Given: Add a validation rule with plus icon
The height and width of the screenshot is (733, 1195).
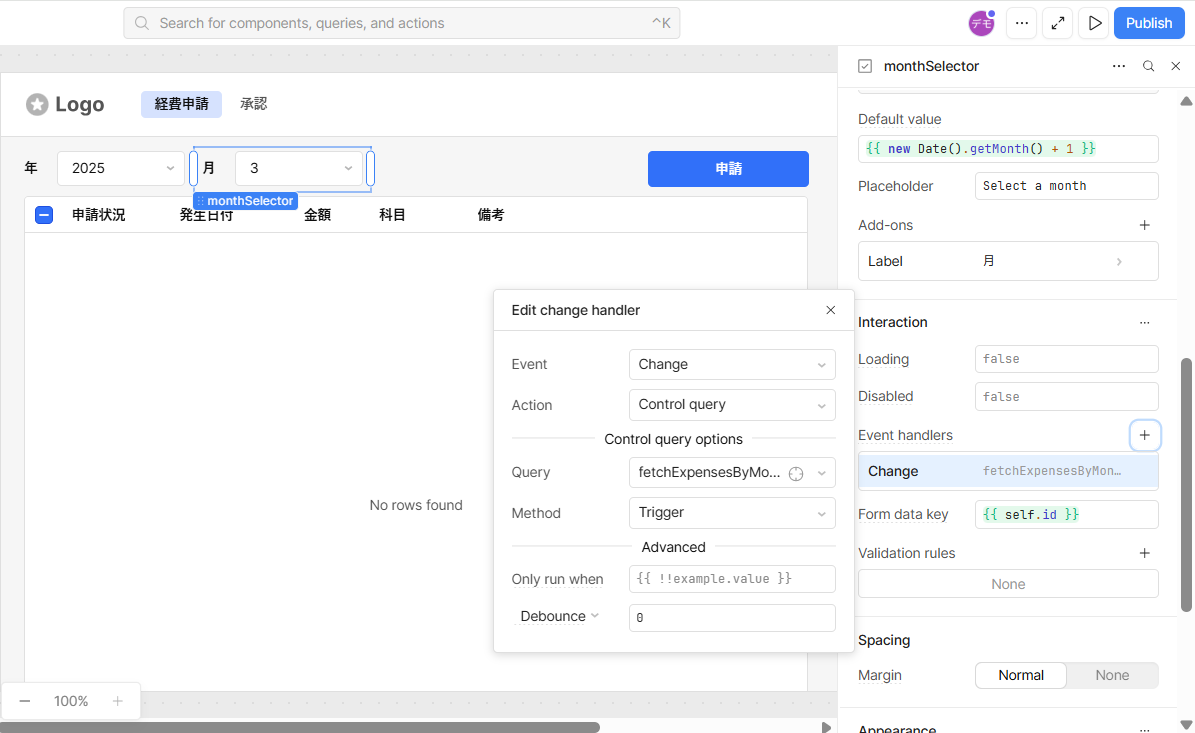Looking at the screenshot, I should 1144,553.
